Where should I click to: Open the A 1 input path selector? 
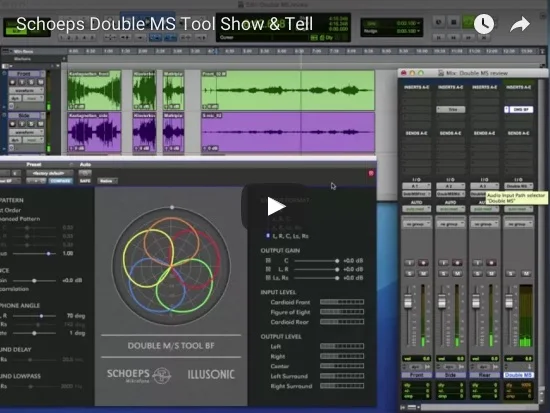click(x=416, y=186)
